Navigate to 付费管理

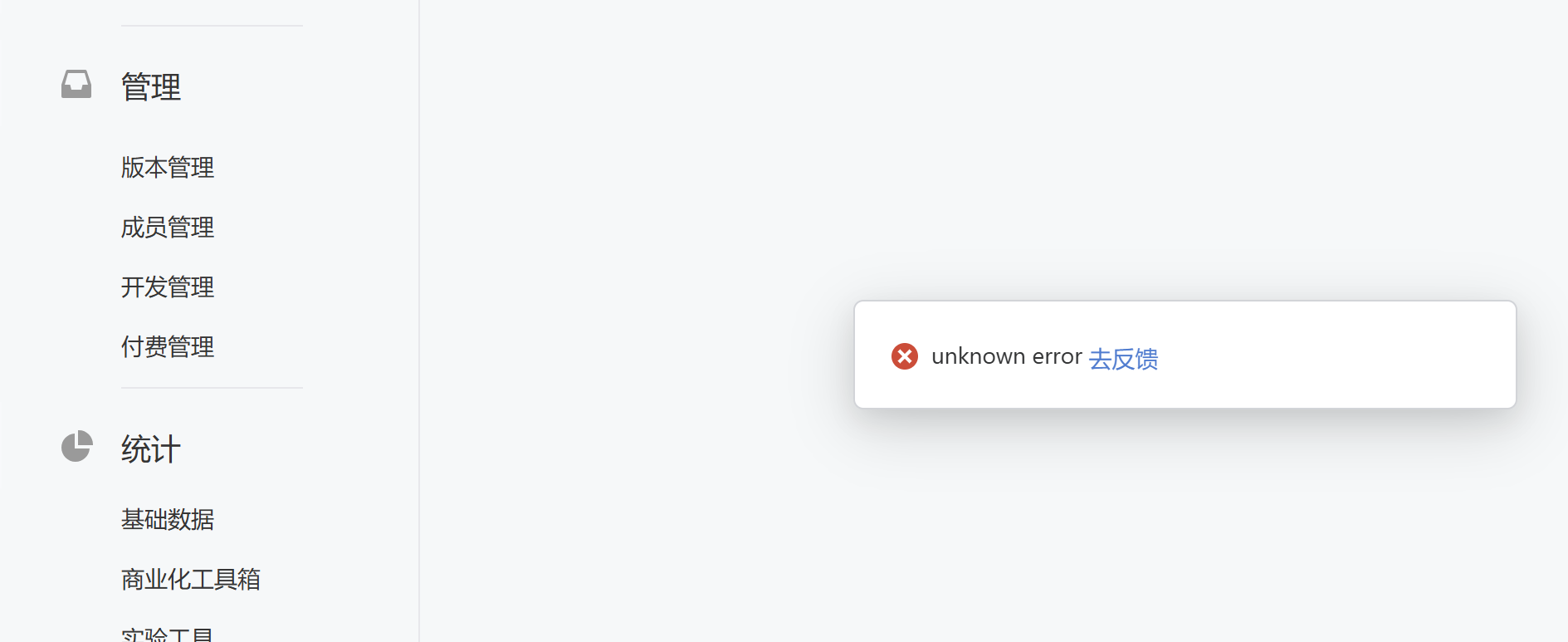(x=168, y=347)
